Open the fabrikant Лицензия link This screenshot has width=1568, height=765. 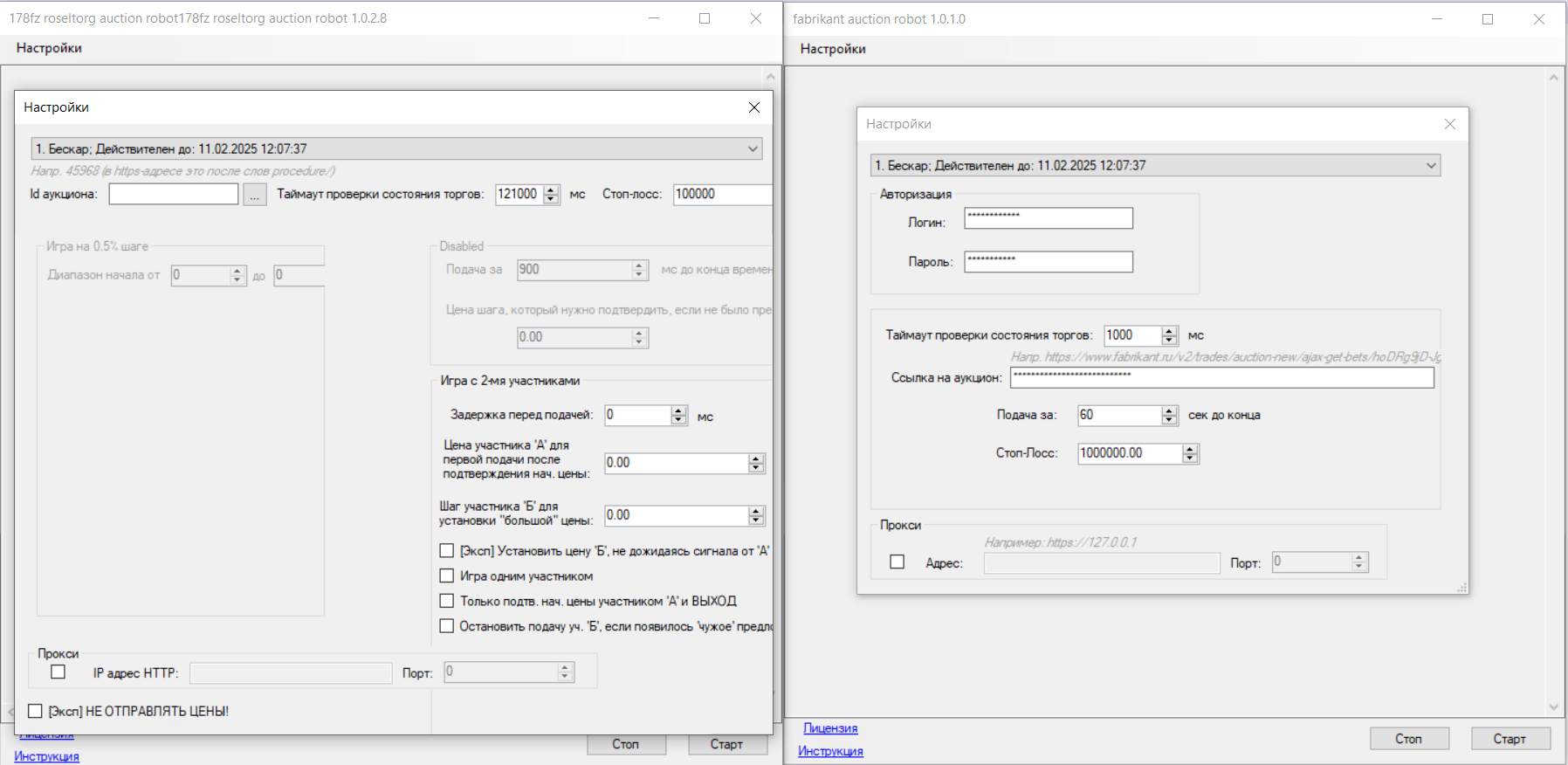tap(830, 728)
